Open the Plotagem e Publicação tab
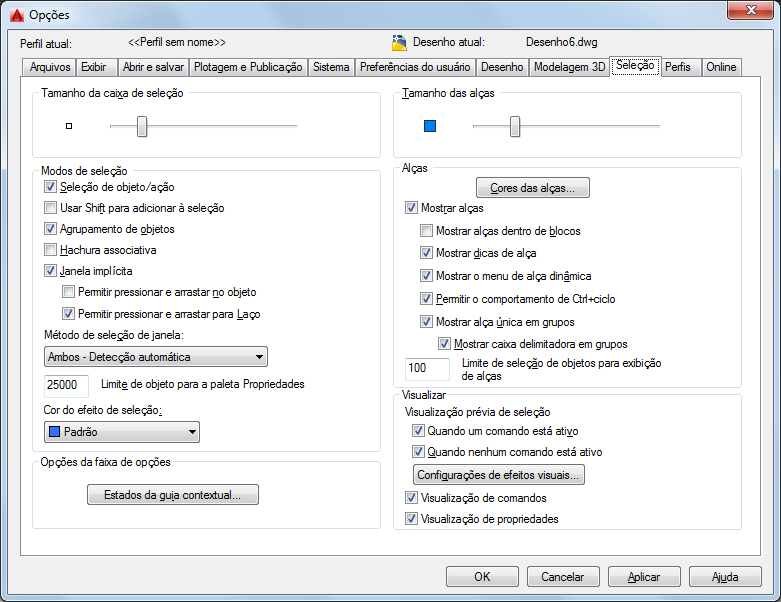The width and height of the screenshot is (781, 602). click(248, 67)
